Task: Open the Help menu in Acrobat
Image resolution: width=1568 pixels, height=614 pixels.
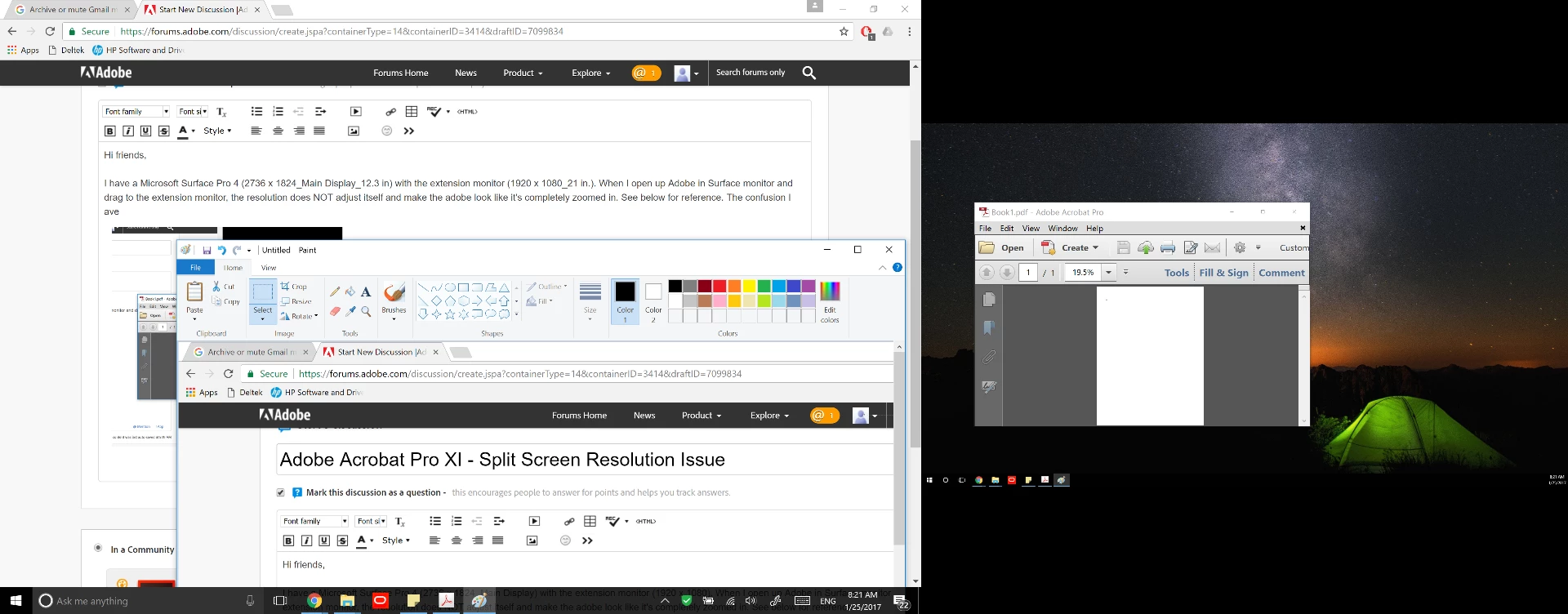Action: (1094, 229)
